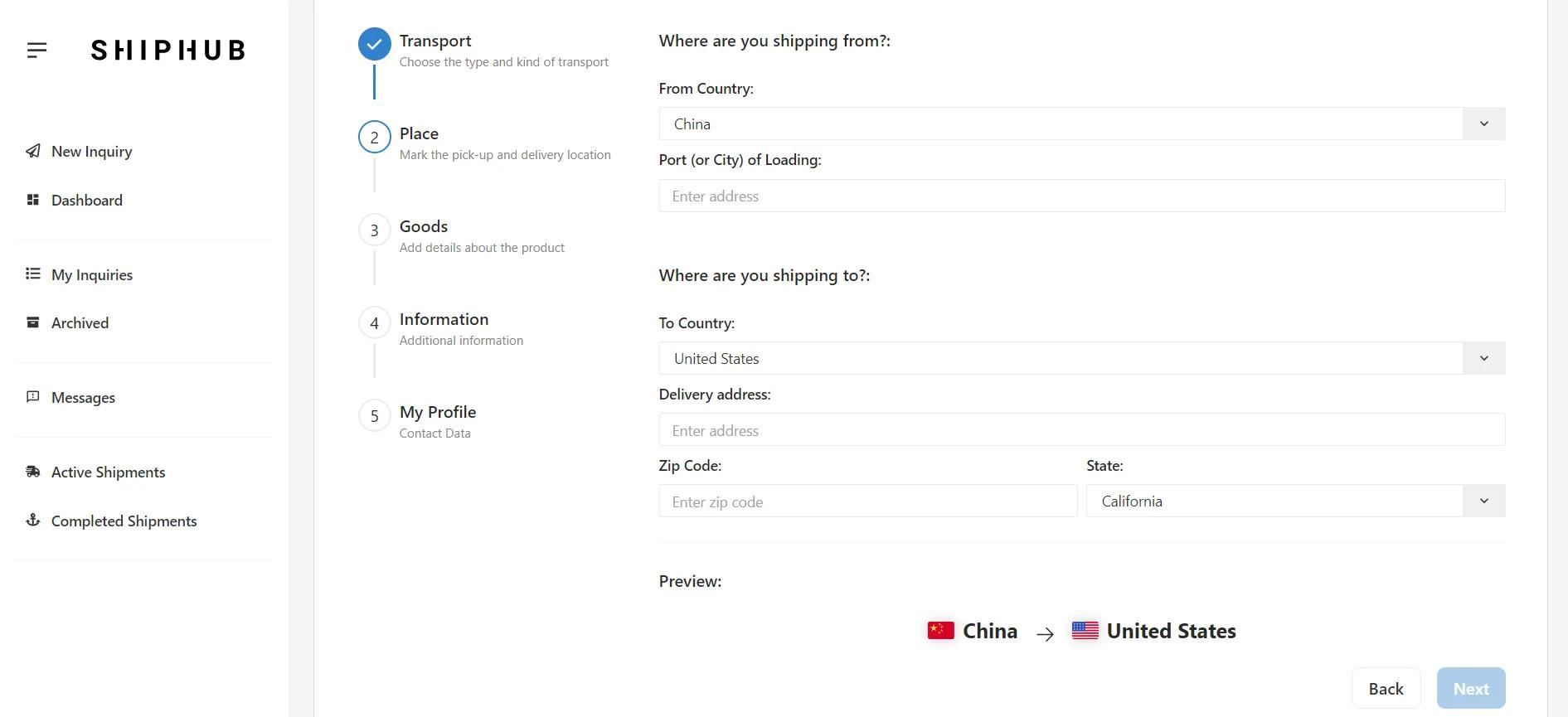Image resolution: width=1568 pixels, height=717 pixels.
Task: Collapse sidebar with the hamburger menu icon
Action: [36, 51]
